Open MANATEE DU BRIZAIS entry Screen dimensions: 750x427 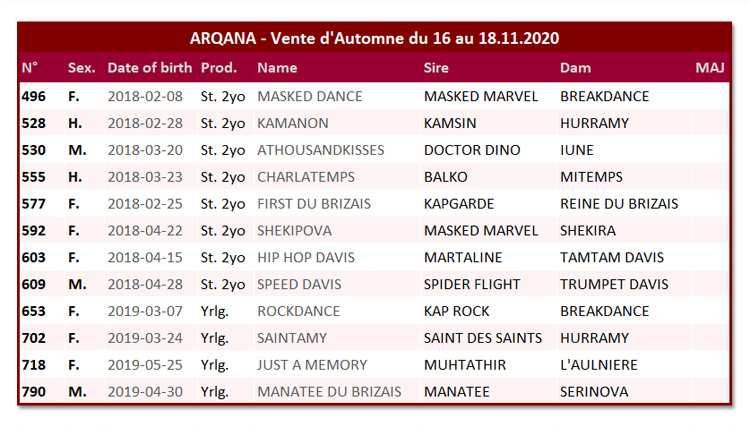coord(329,392)
